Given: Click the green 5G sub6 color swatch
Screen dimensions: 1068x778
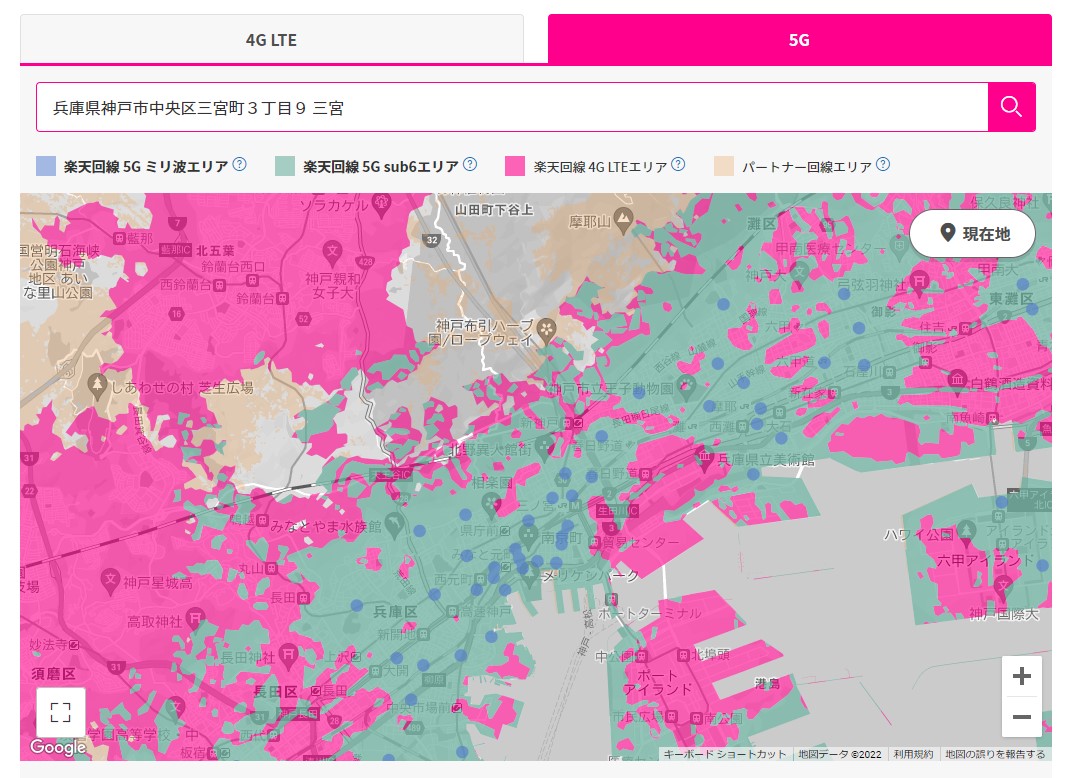Looking at the screenshot, I should click(285, 166).
